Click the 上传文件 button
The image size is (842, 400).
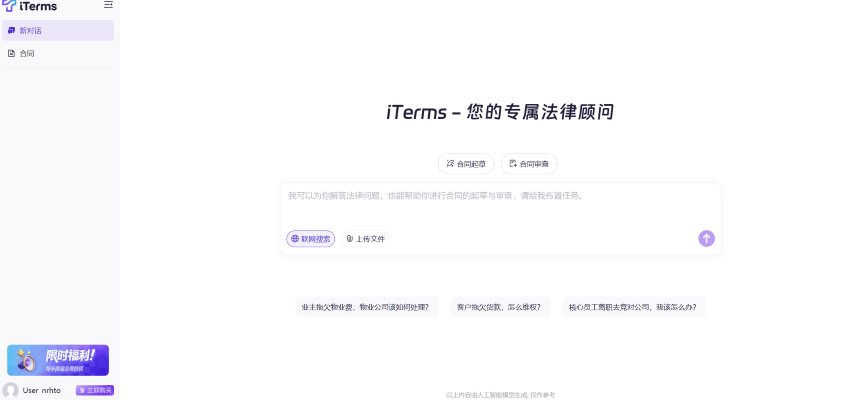[365, 239]
